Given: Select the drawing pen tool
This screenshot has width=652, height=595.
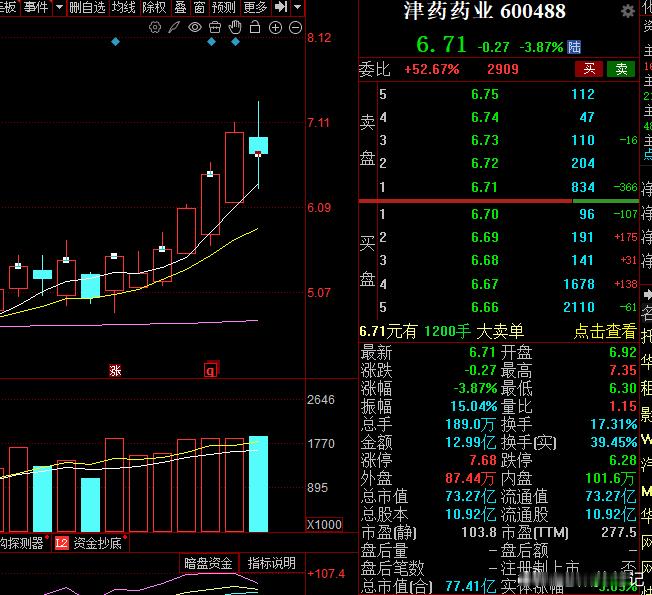Looking at the screenshot, I should (174, 28).
